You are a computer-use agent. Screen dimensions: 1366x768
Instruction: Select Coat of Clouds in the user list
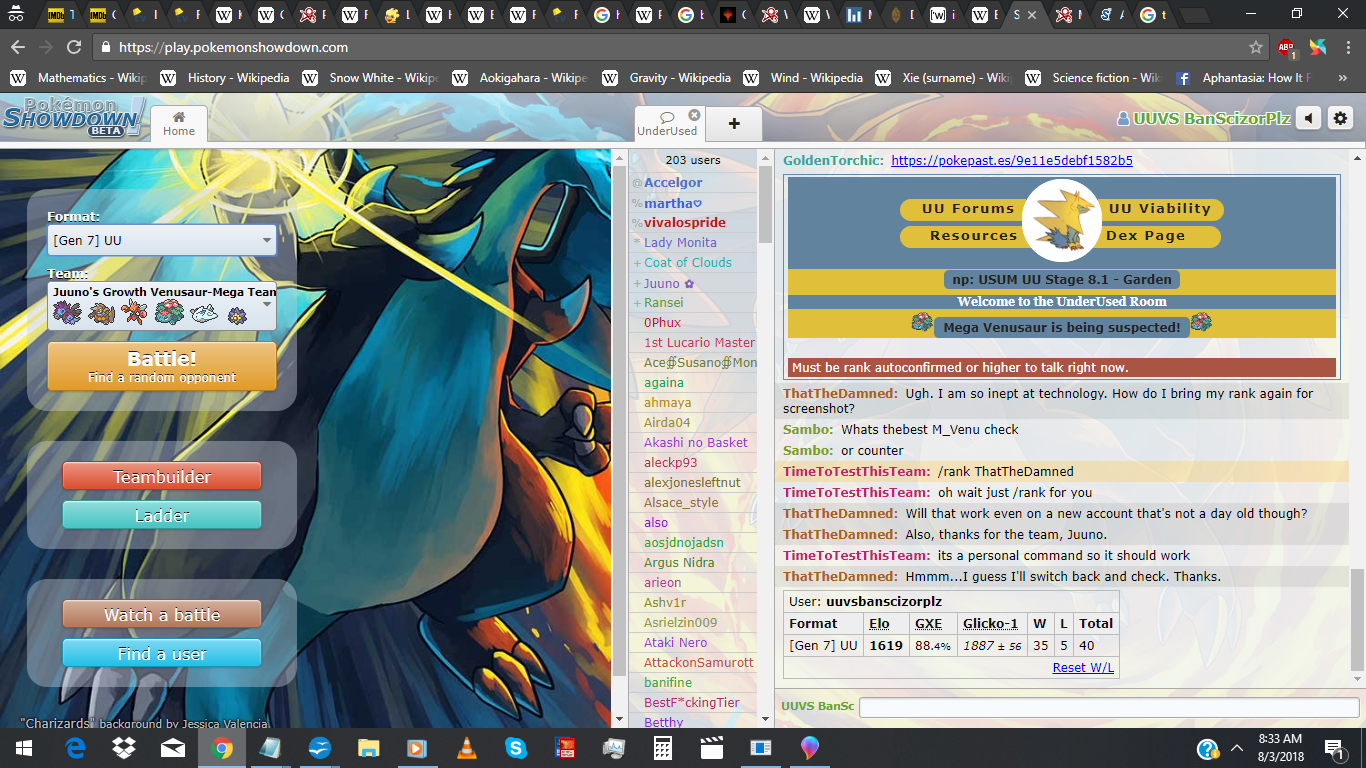point(687,262)
